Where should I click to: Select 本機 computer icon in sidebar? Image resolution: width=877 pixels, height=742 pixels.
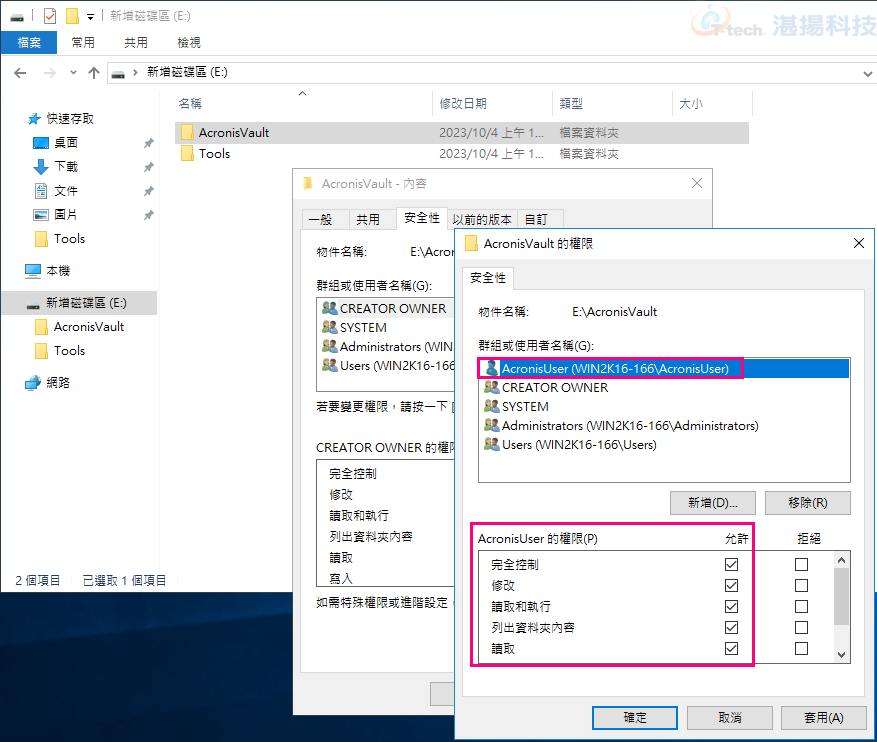click(33, 271)
